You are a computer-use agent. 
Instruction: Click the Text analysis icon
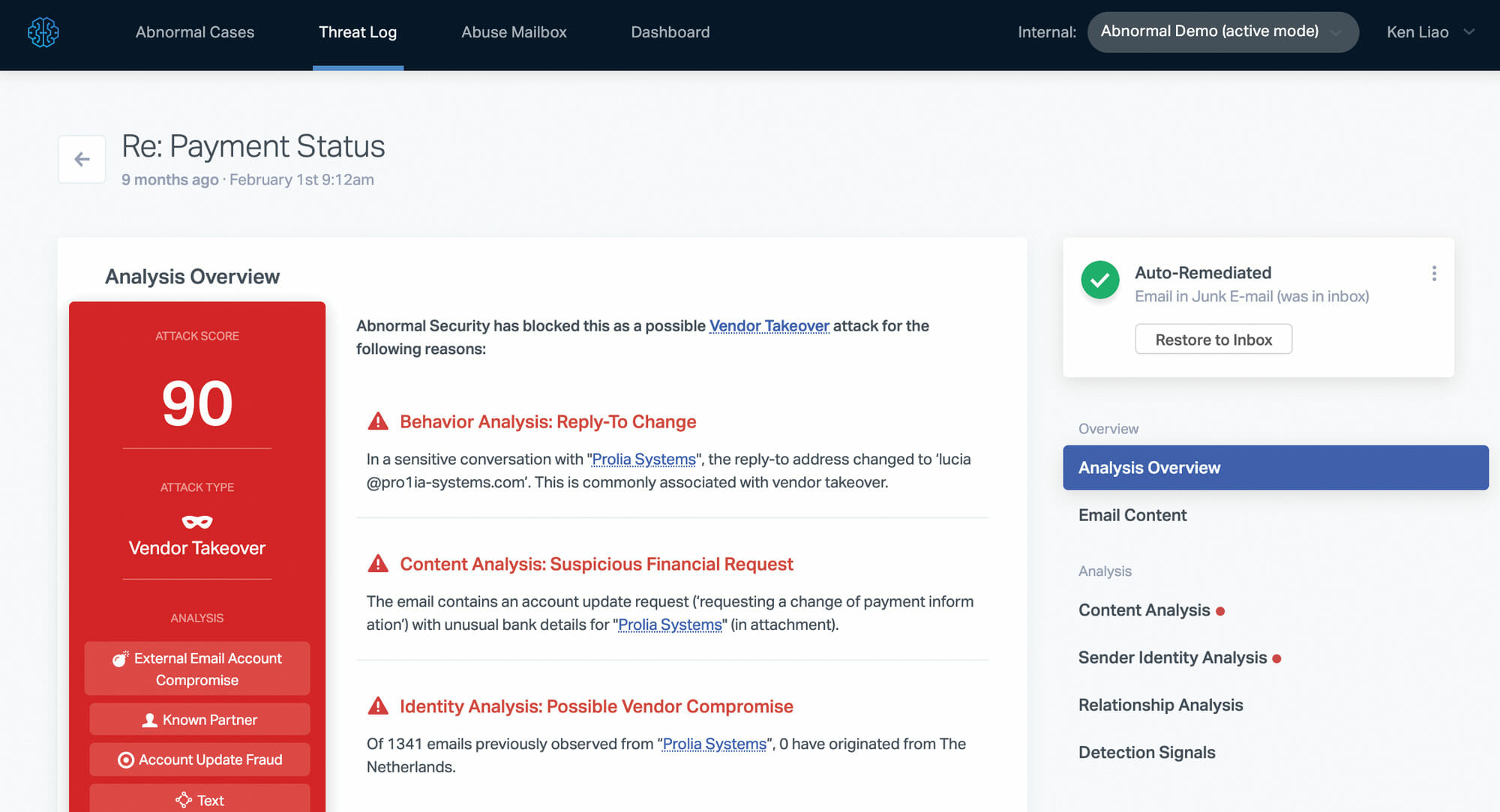(x=182, y=800)
